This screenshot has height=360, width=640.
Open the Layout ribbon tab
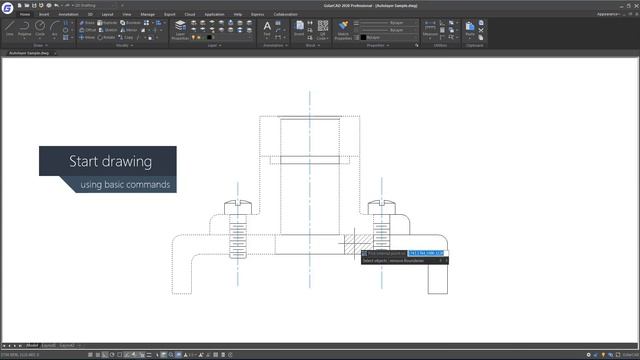107,14
